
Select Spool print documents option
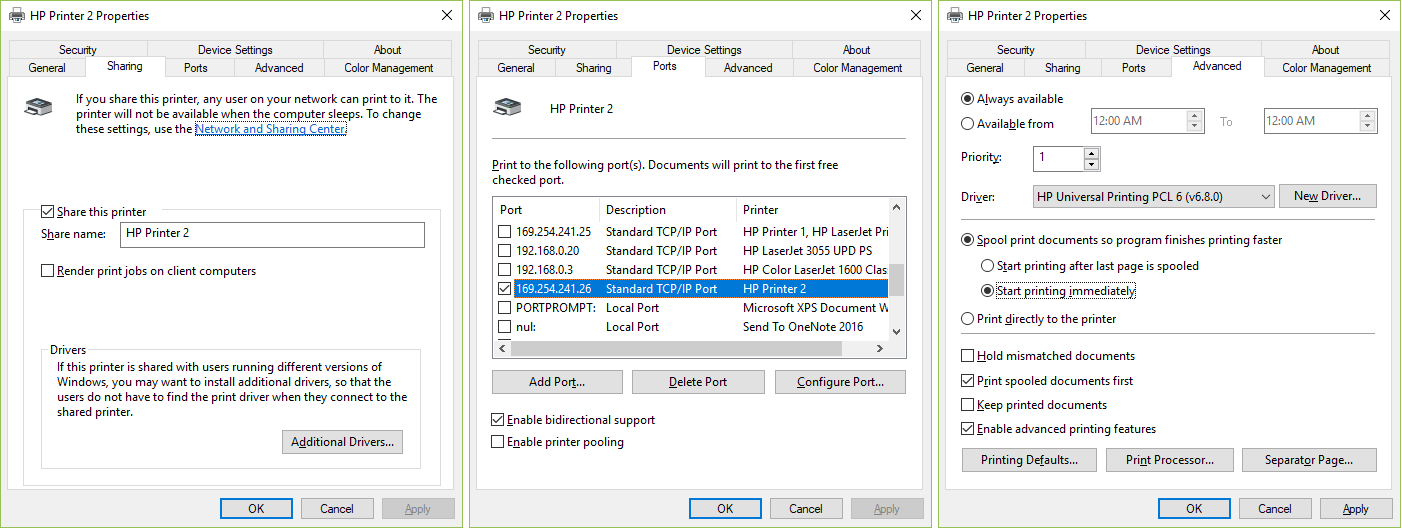click(x=967, y=240)
